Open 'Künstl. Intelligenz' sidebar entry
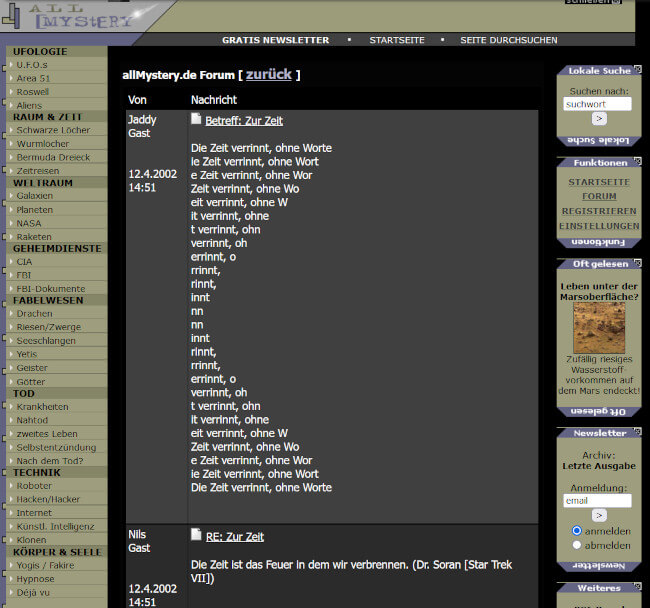The image size is (650, 608). coord(56,526)
